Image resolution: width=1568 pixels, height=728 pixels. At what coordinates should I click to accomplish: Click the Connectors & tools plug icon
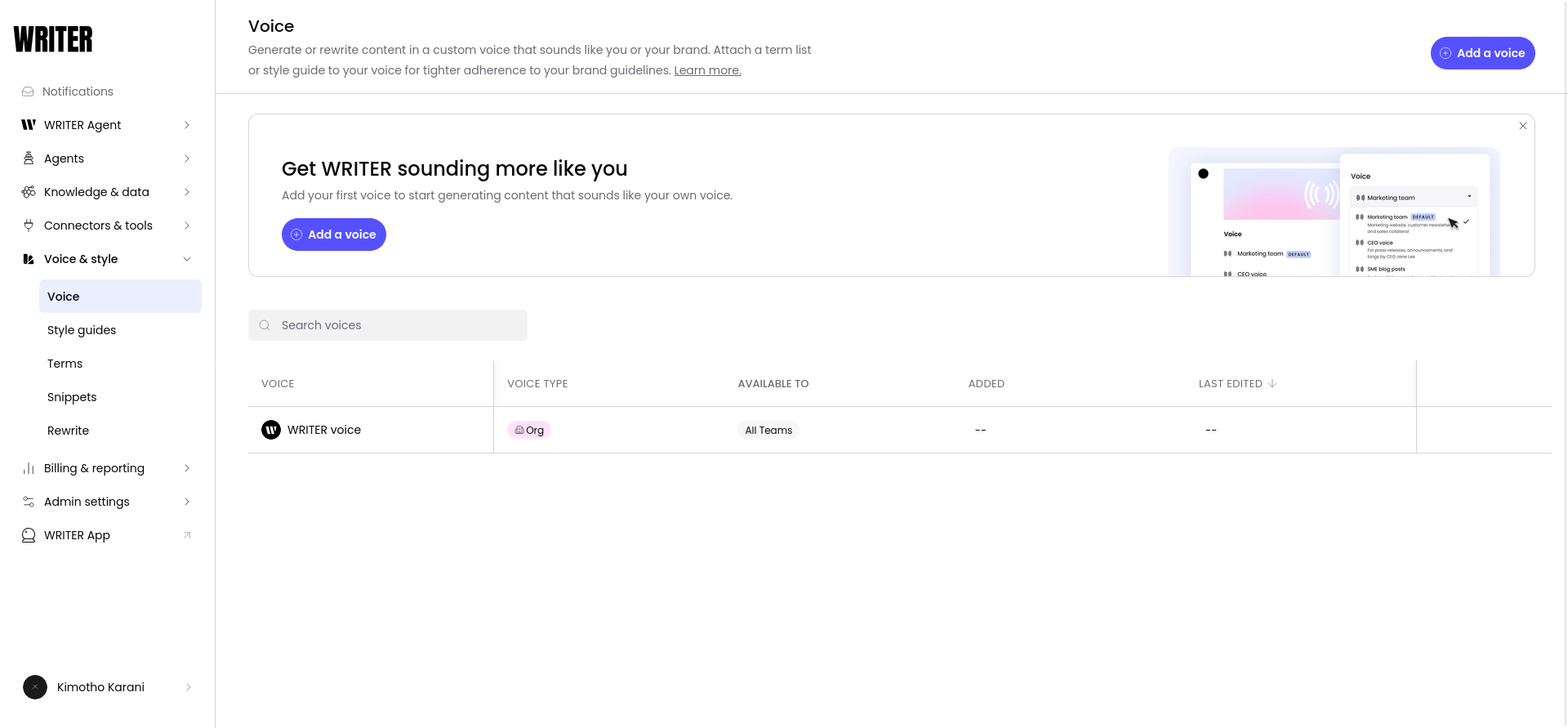(29, 226)
